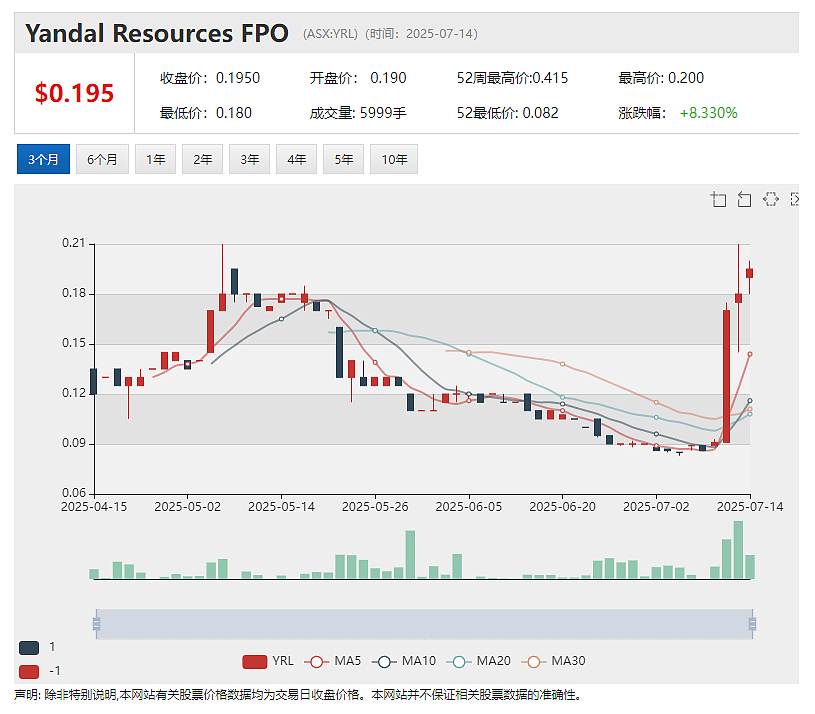Click the 0.12 y-axis label
This screenshot has height=714, width=815.
point(74,393)
